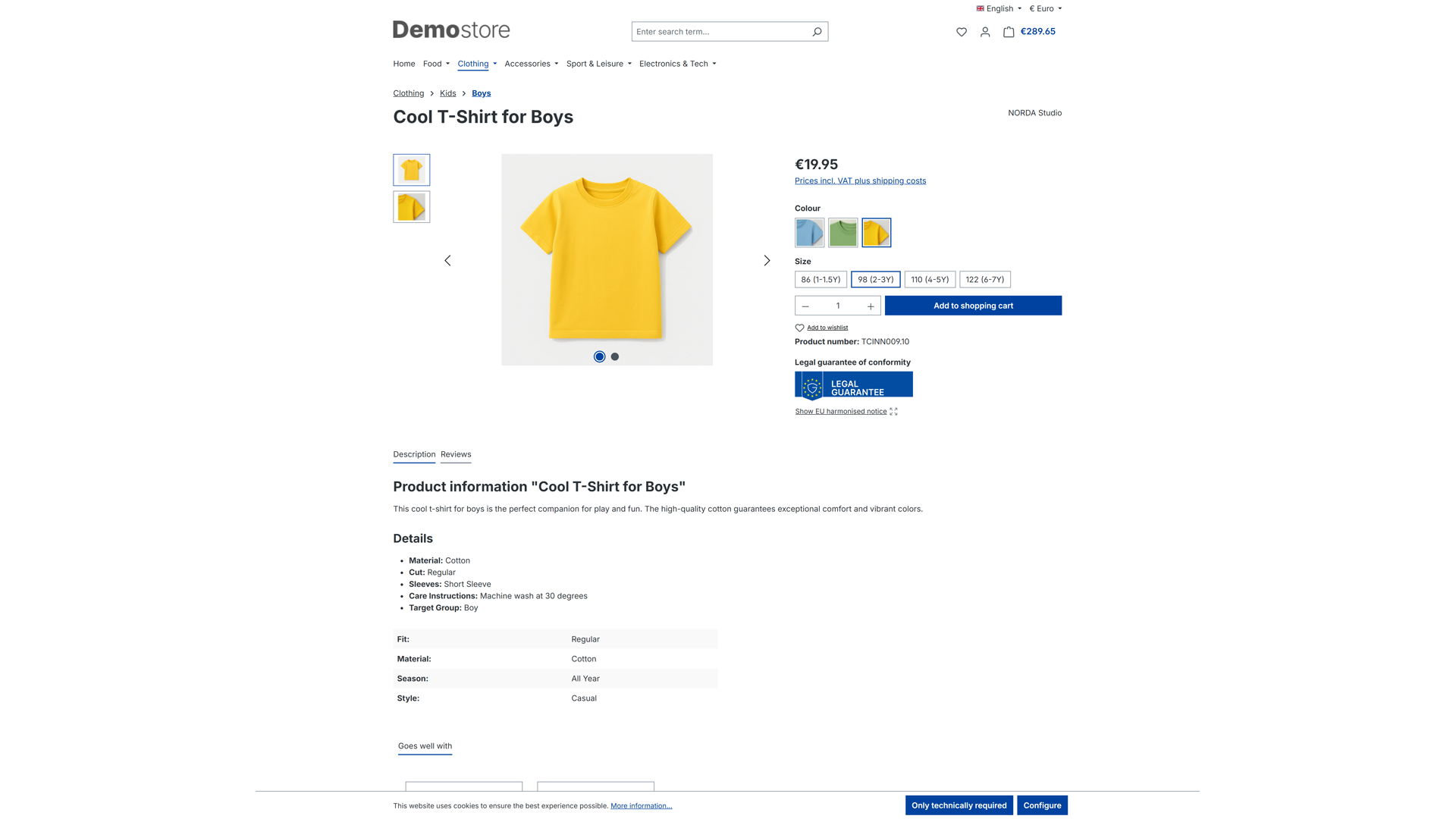The image size is (1456, 819).
Task: Decrease quantity with the minus icon
Action: (x=805, y=306)
